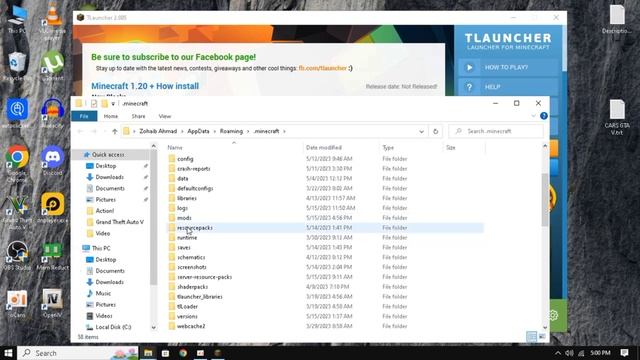This screenshot has width=640, height=360.
Task: Select Music under This PC
Action: [103, 293]
